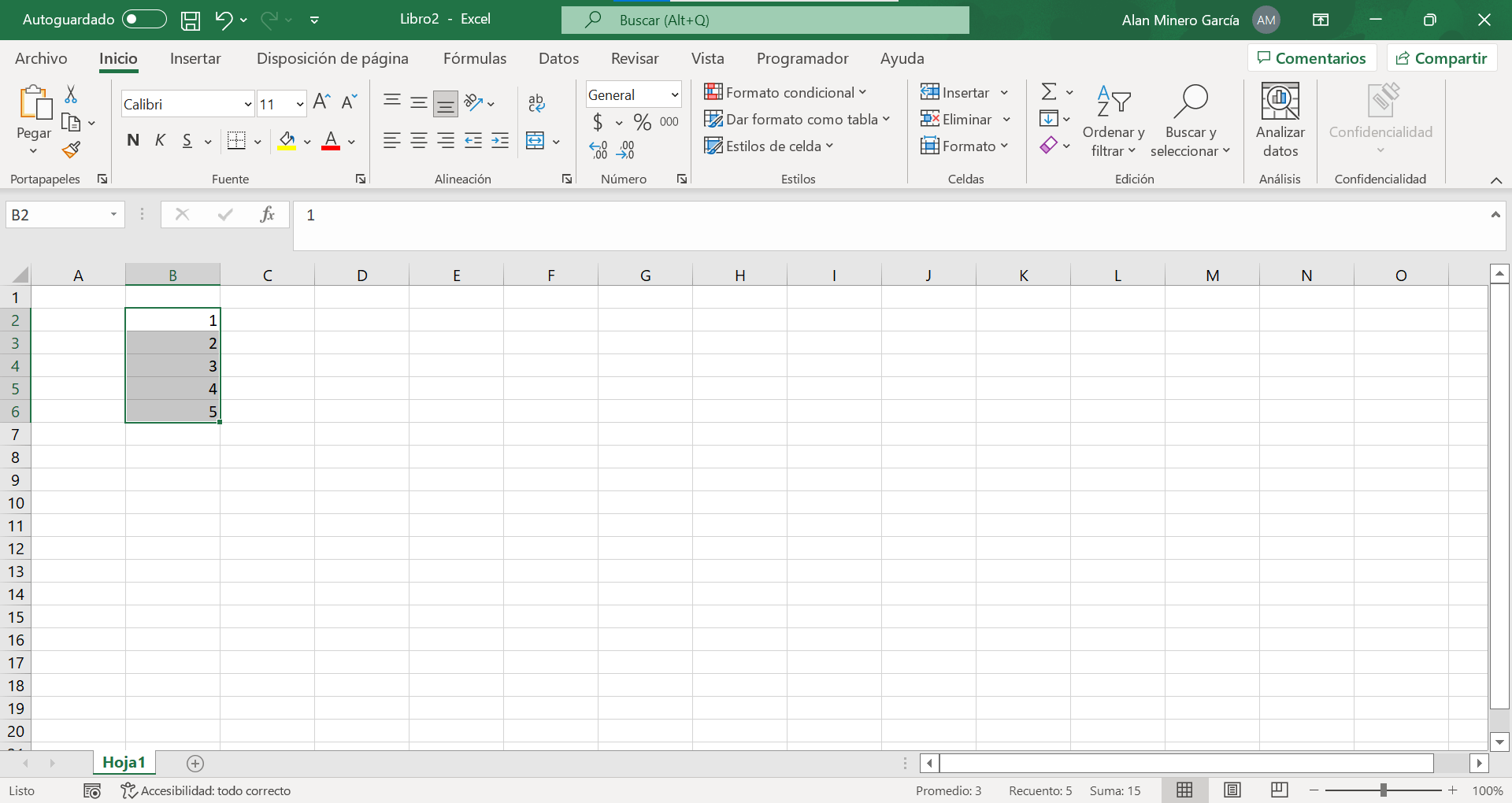Click the Name Box showing B2
This screenshot has width=1512, height=803.
pyautogui.click(x=57, y=215)
